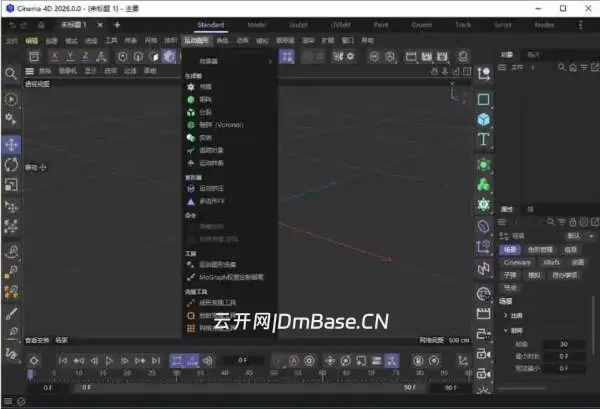Toggle the Z axis lock
This screenshot has height=409, width=600.
point(85,57)
